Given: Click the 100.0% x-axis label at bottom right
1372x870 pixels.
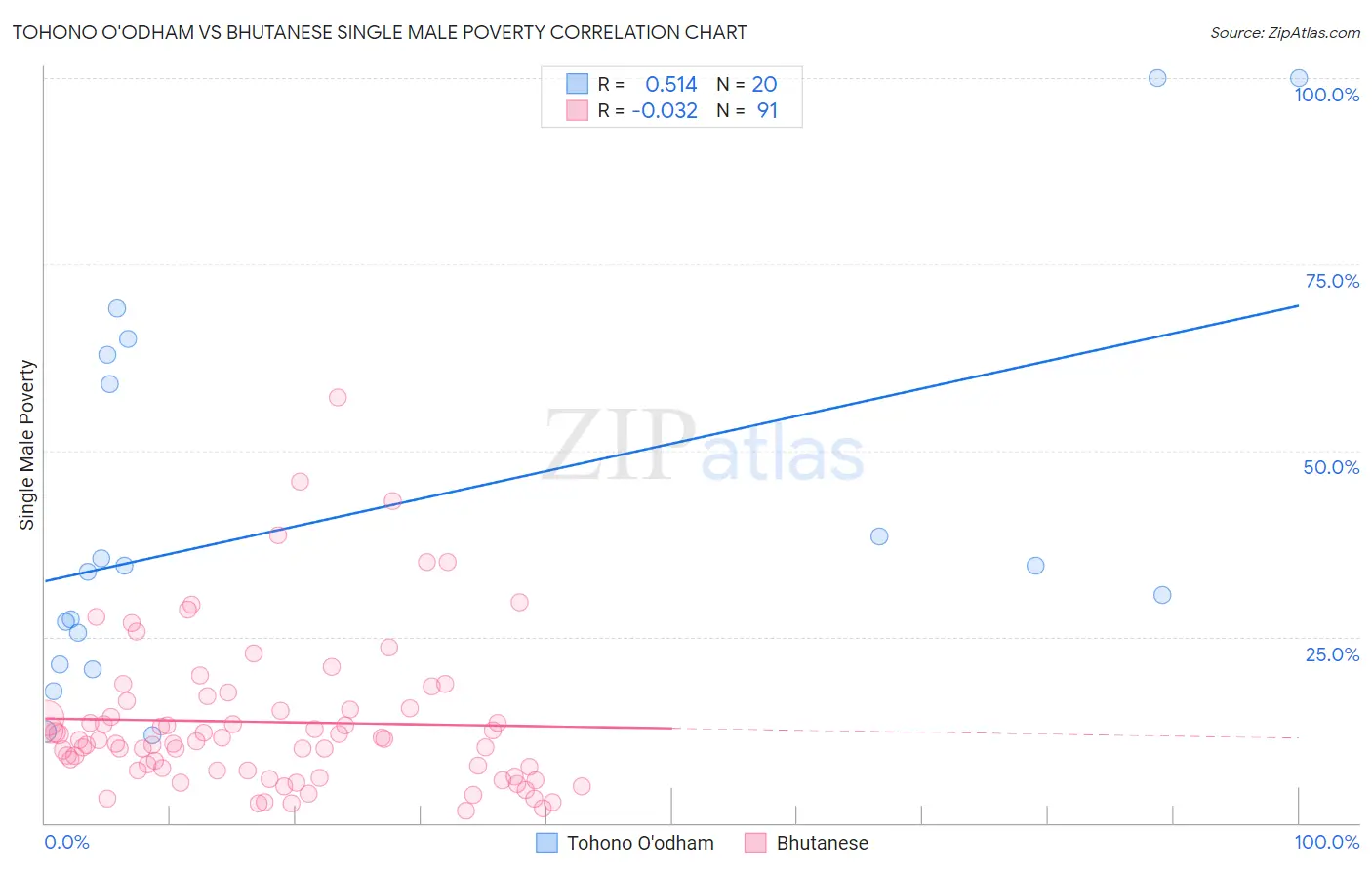Looking at the screenshot, I should 1327,842.
